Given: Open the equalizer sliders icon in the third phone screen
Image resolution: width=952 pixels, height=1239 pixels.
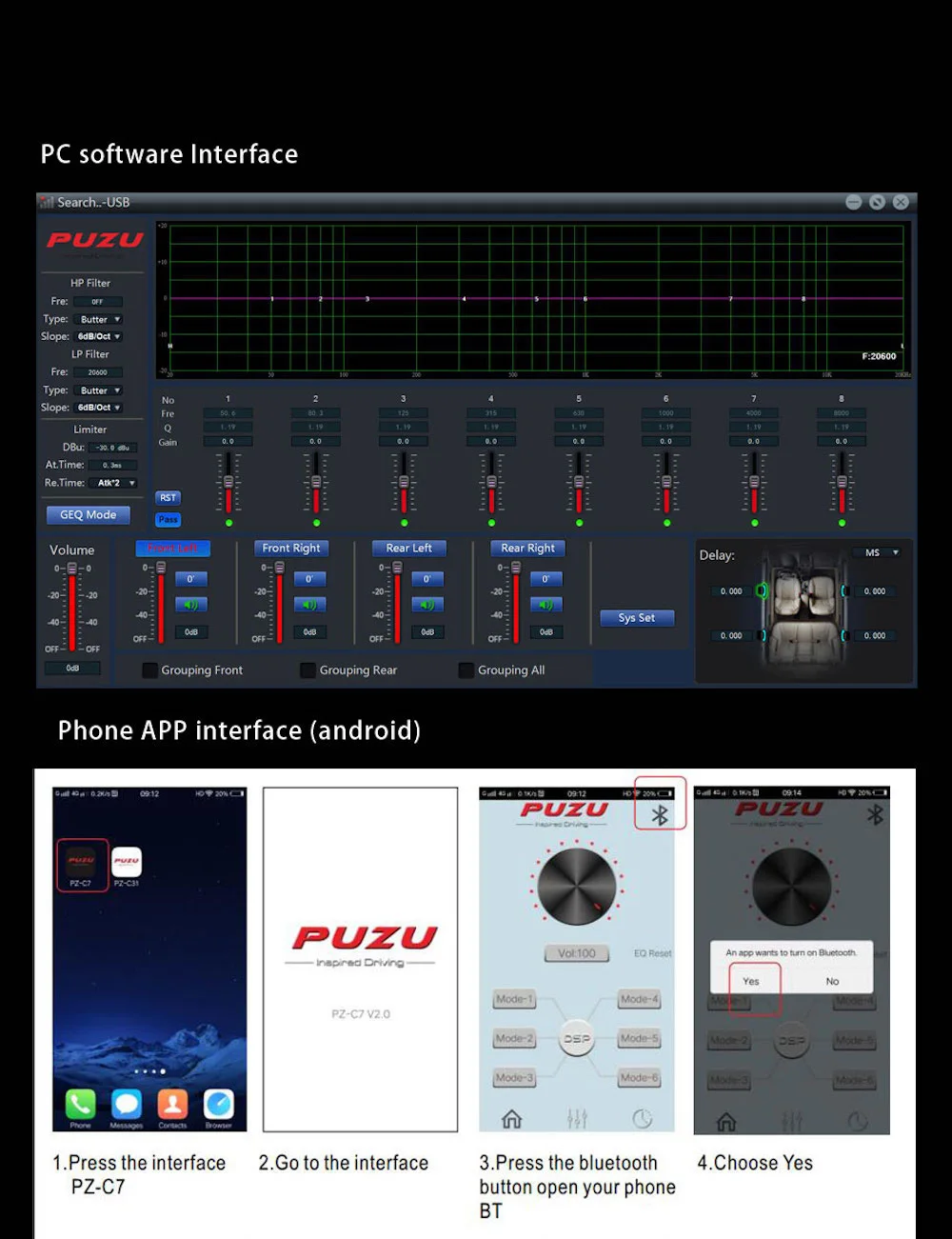Looking at the screenshot, I should tap(577, 1119).
